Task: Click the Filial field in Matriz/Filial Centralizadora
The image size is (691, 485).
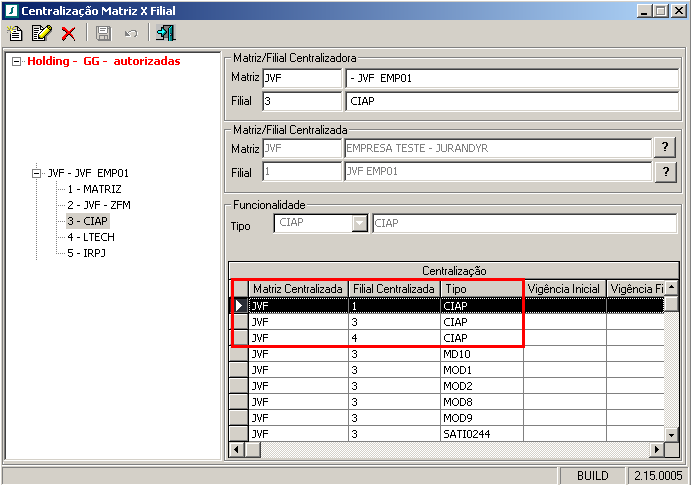Action: (x=302, y=101)
